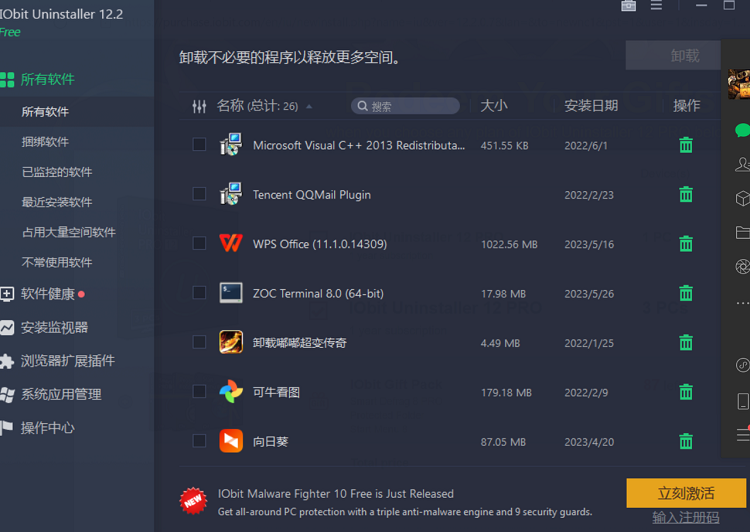
Task: Click the cube icon in right sidebar
Action: (742, 198)
